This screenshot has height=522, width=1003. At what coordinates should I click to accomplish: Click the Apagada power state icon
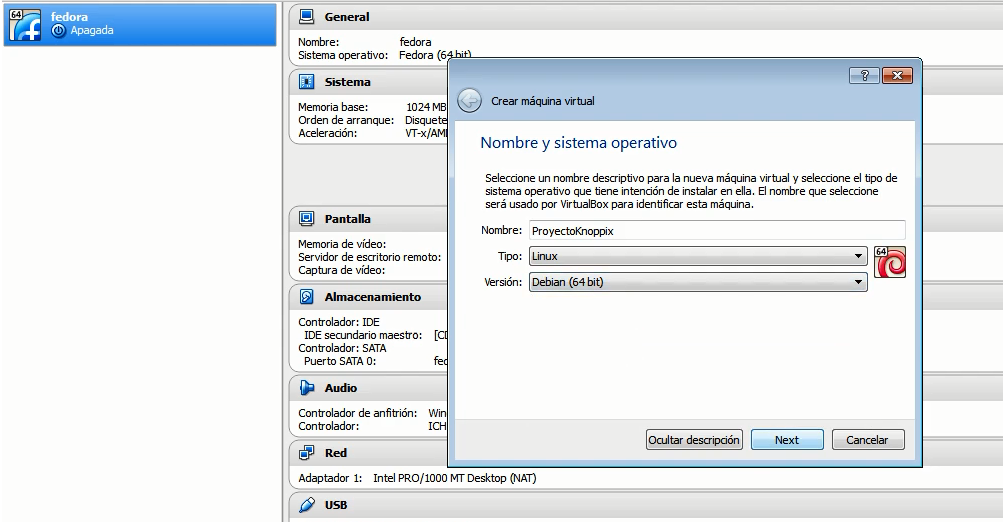tap(58, 30)
